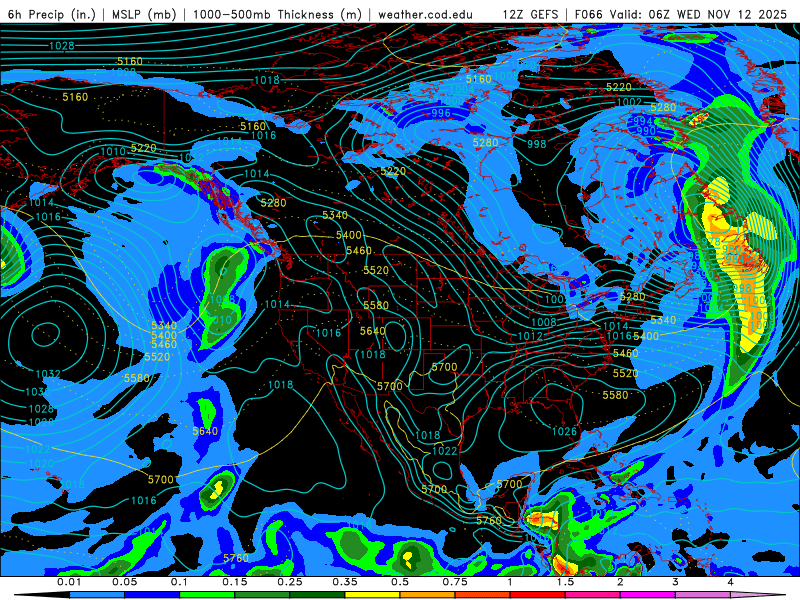Click the '1032' pressure label in the Pacific

(x=48, y=374)
